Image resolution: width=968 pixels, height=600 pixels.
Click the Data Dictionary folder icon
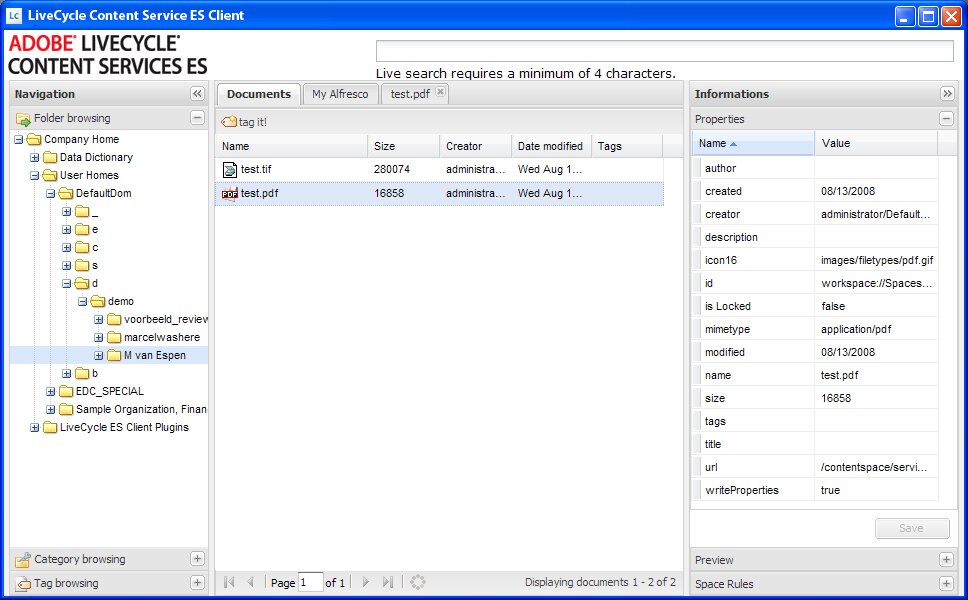coord(50,157)
